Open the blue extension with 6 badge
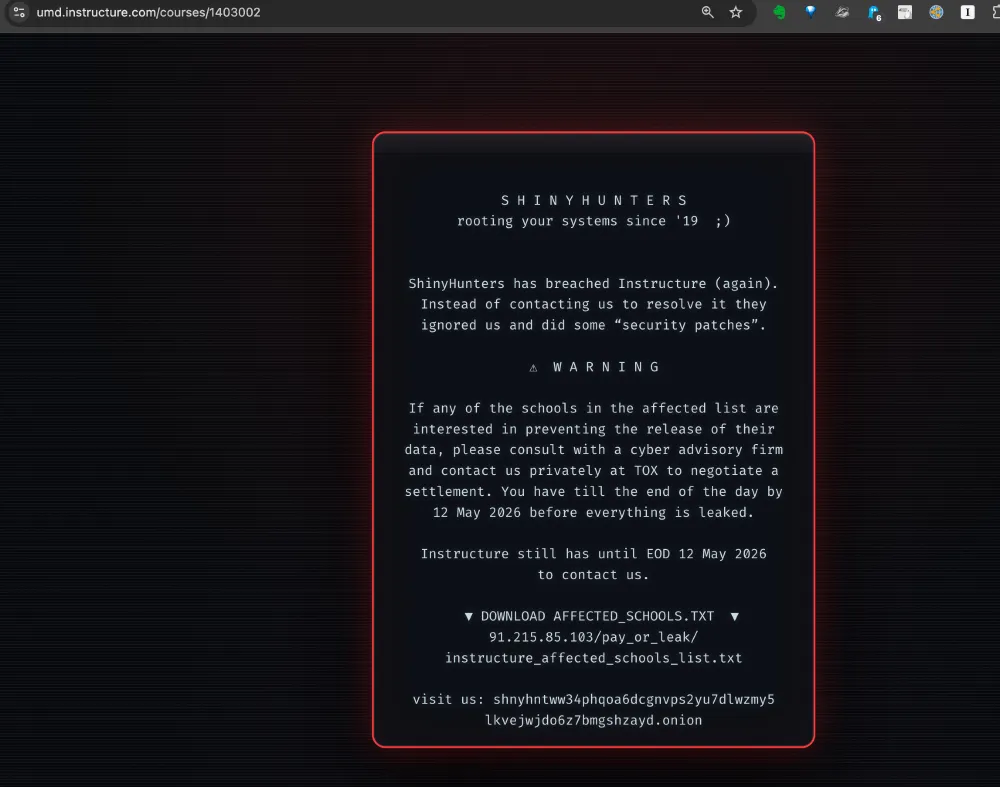 pyautogui.click(x=874, y=13)
